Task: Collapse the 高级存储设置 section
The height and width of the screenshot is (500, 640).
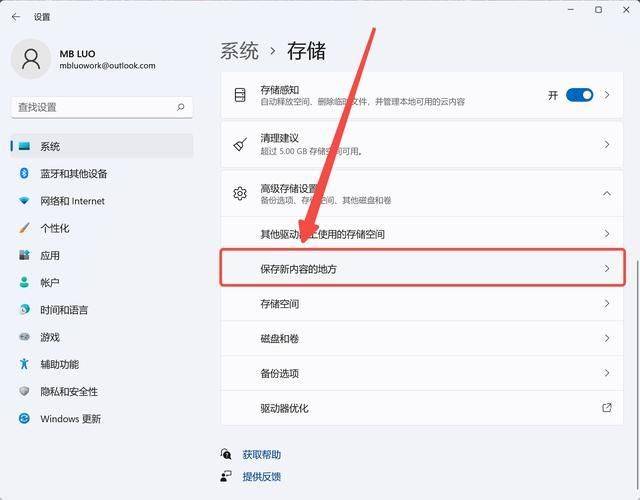Action: [x=607, y=193]
